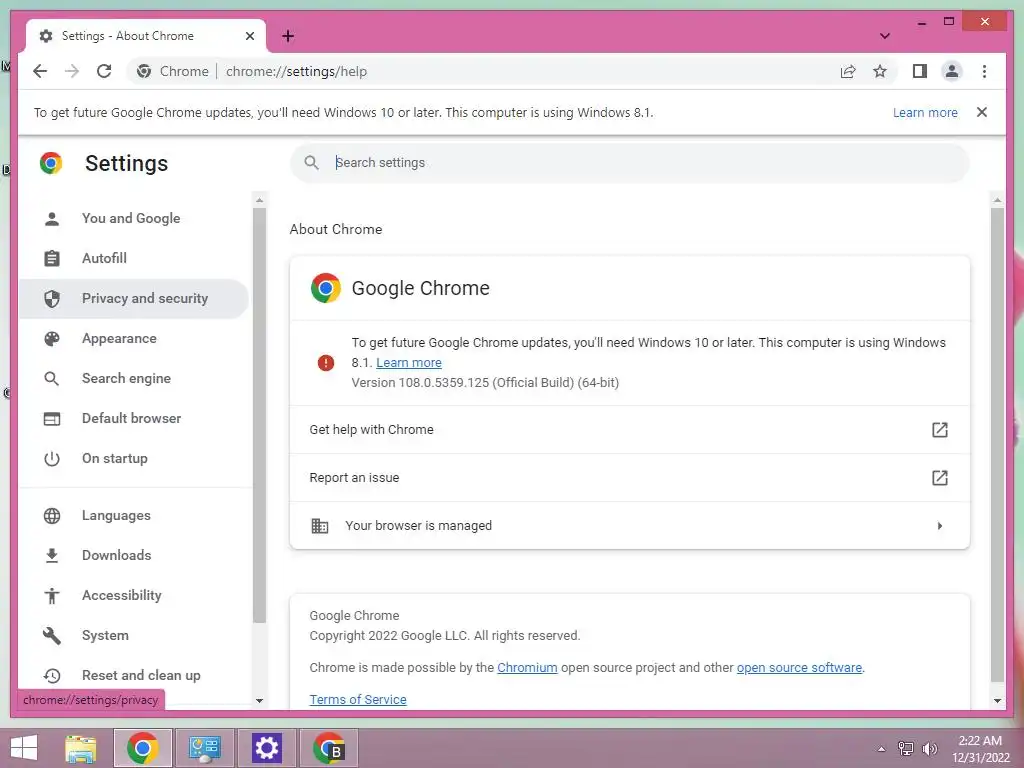
Task: Click the magnifier icon in search settings
Action: coord(312,163)
